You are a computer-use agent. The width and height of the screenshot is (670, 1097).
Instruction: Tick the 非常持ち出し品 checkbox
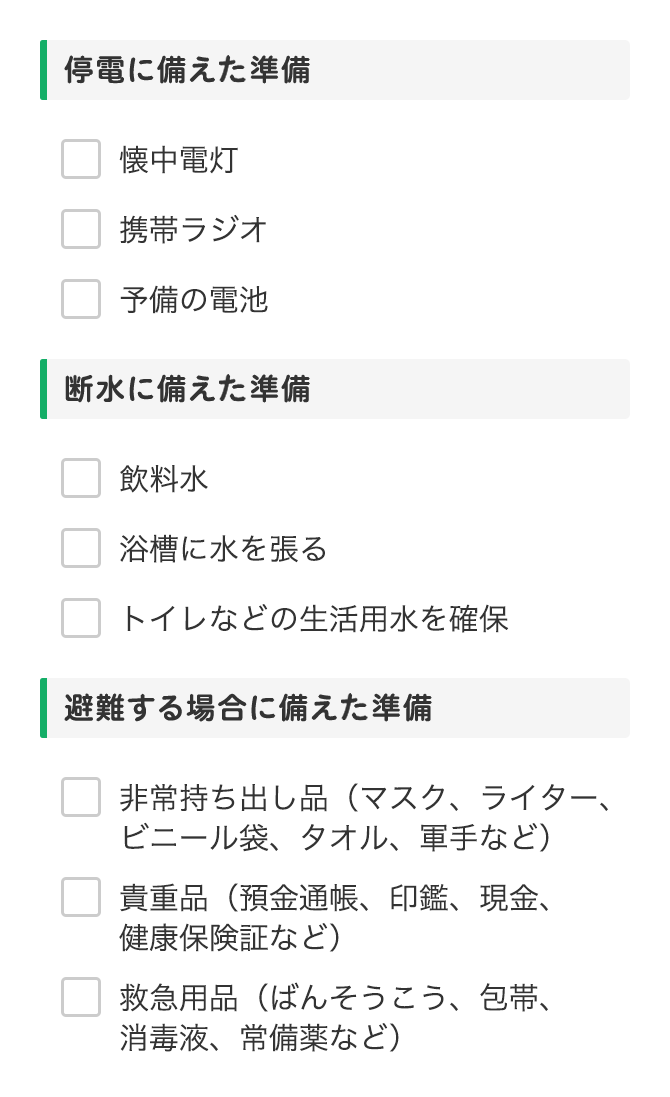click(x=81, y=797)
